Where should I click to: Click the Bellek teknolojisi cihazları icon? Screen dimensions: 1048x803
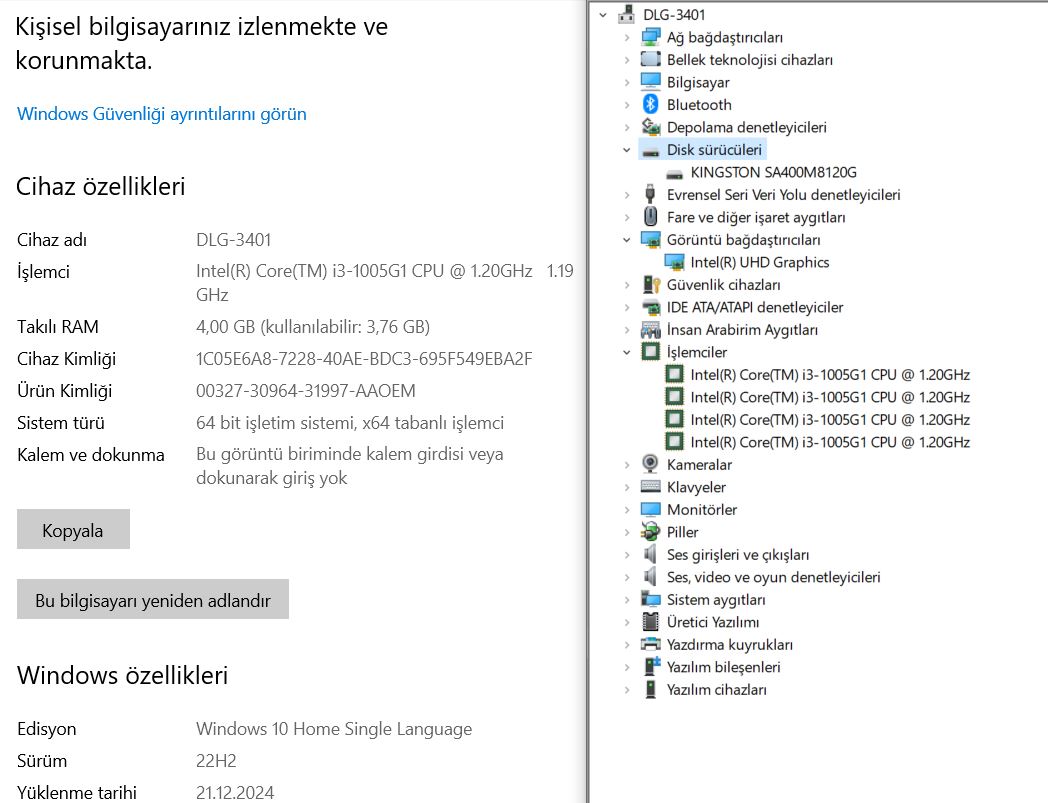pos(650,60)
